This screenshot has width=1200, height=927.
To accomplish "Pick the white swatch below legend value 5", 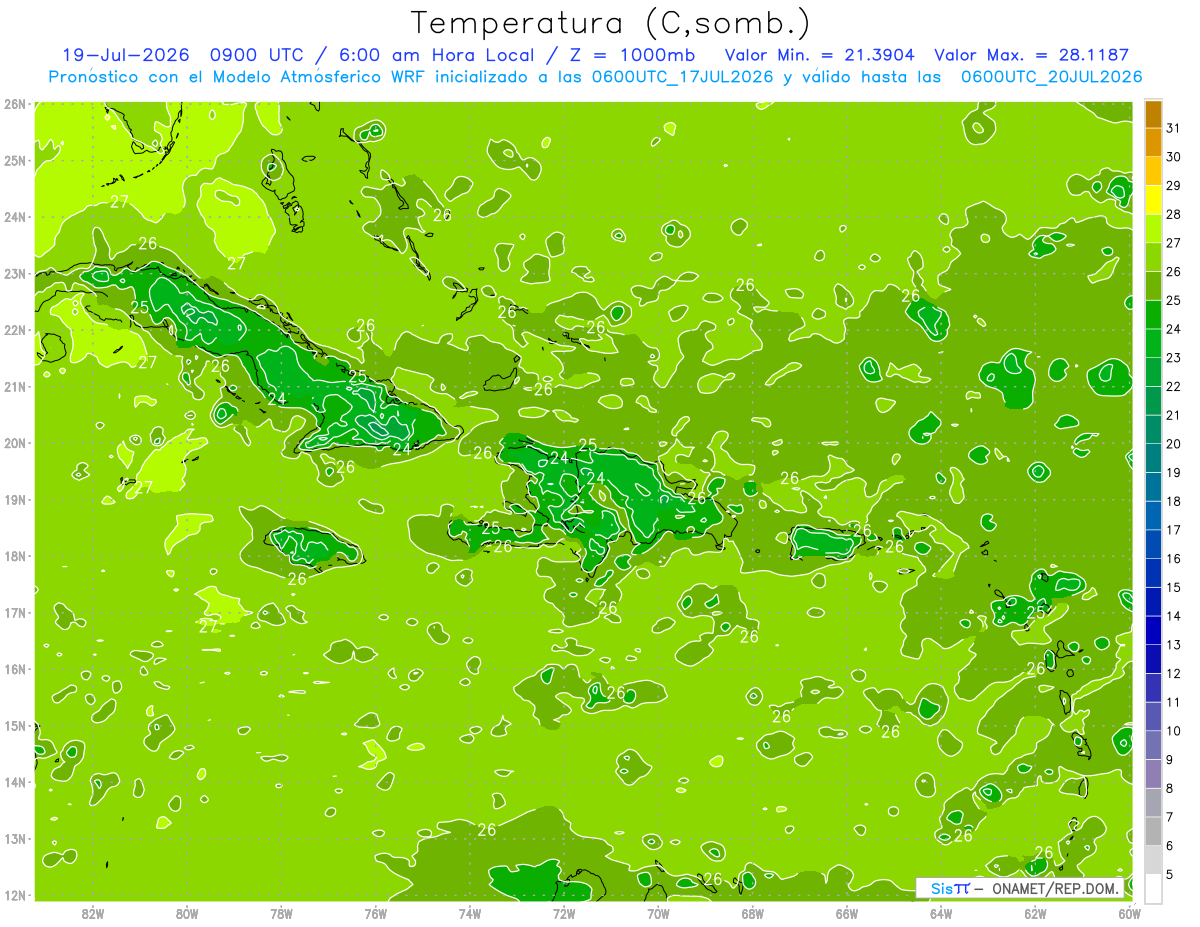I will [1153, 888].
